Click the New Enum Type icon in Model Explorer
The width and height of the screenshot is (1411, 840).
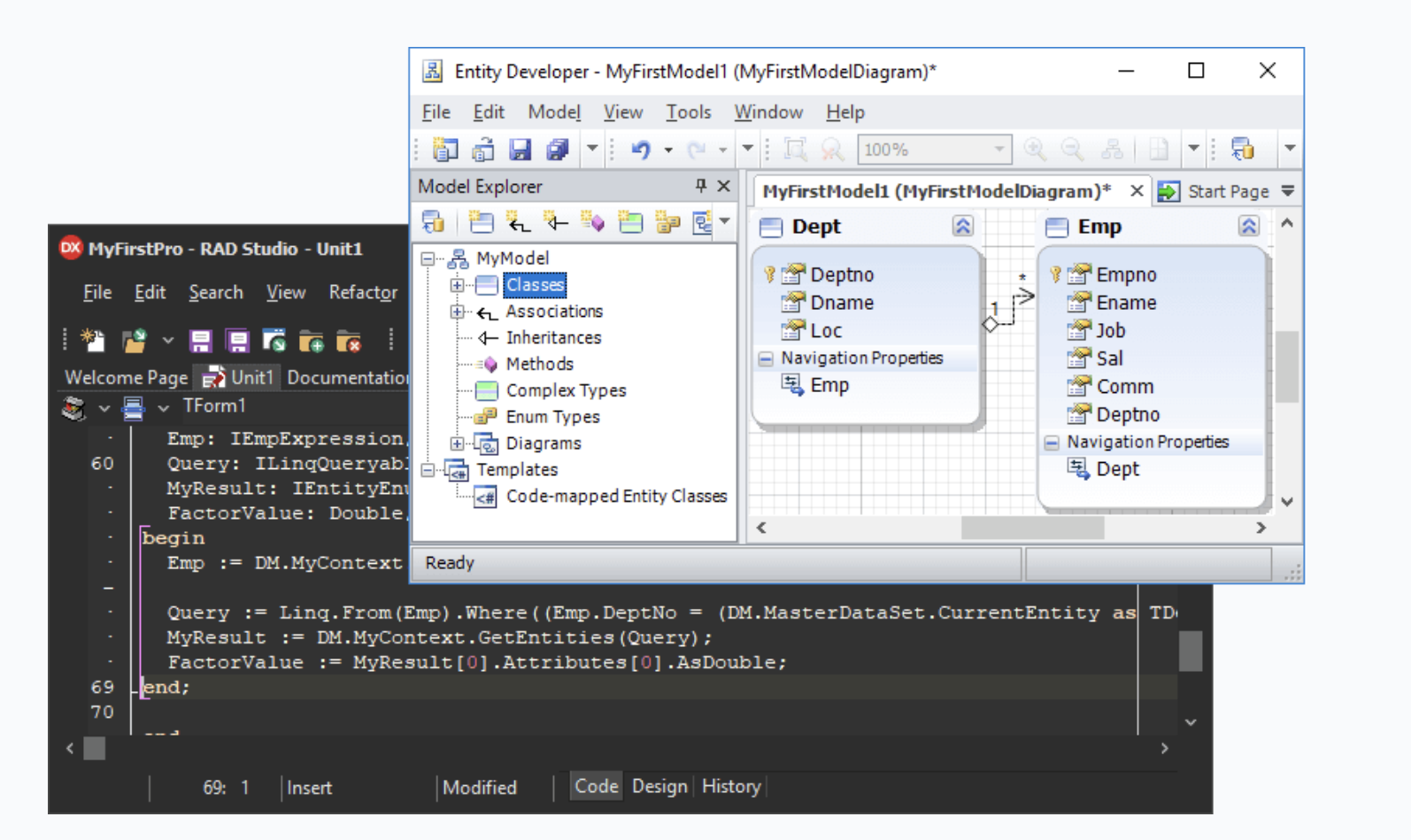point(667,222)
